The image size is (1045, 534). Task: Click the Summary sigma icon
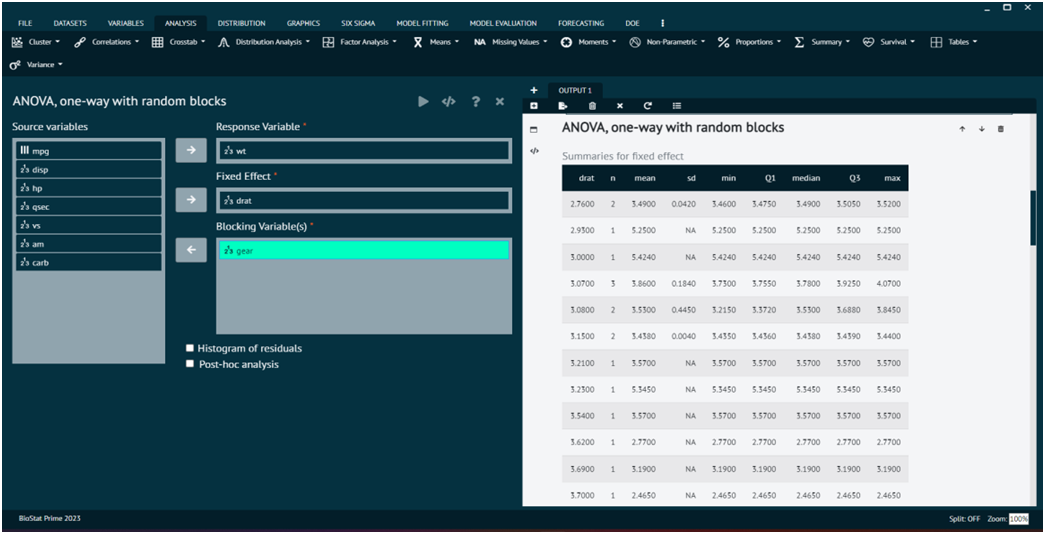(799, 42)
